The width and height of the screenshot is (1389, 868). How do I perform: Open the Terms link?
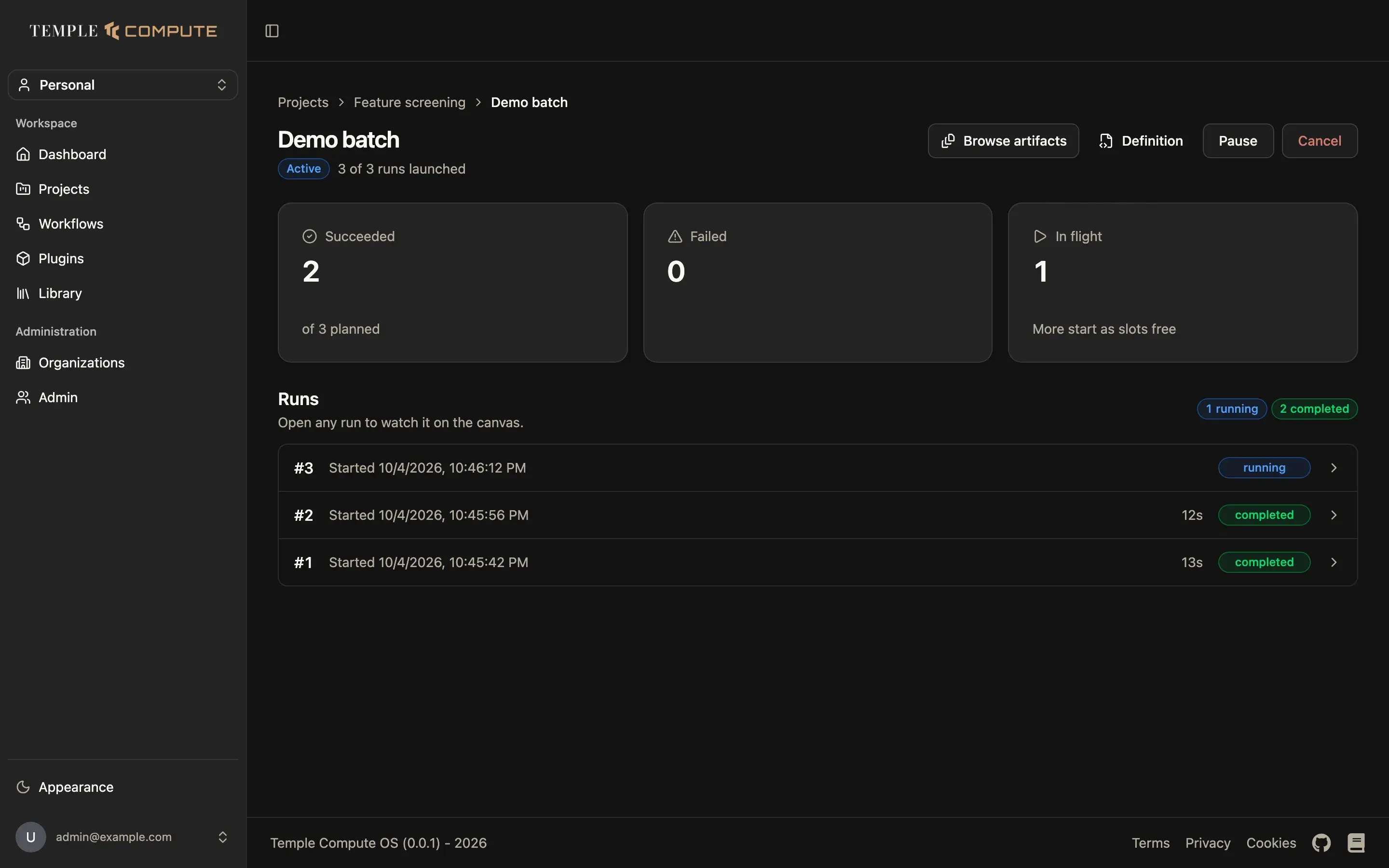1150,843
